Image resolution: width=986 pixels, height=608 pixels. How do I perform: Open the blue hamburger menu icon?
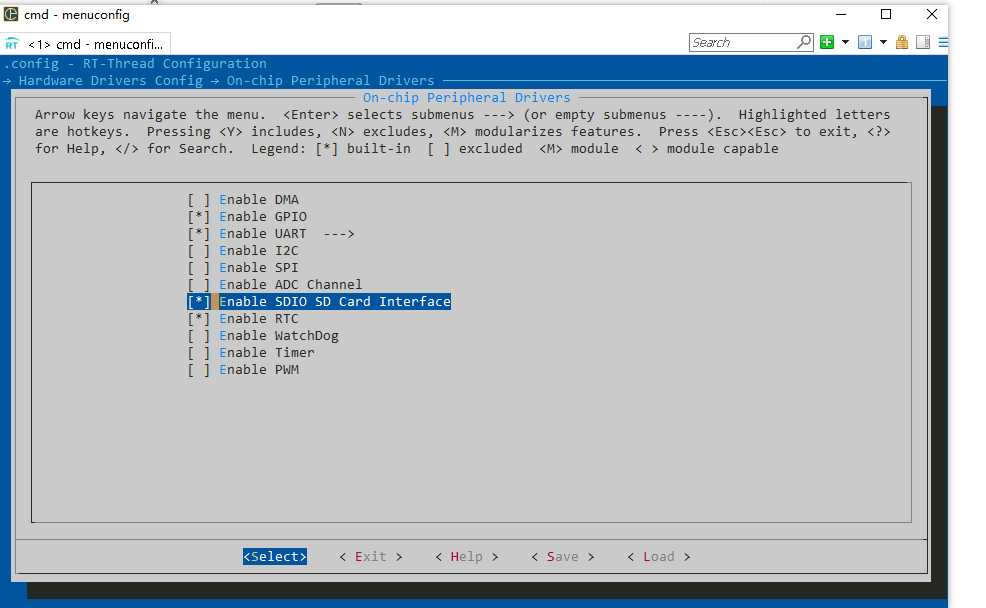(943, 42)
